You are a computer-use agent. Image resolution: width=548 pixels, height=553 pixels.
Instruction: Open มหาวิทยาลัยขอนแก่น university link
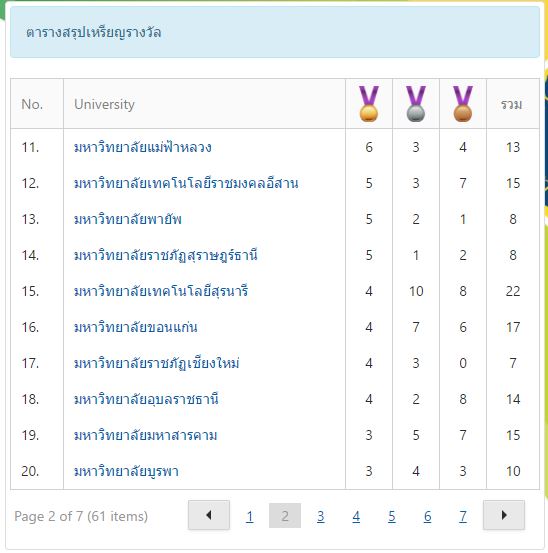click(135, 327)
